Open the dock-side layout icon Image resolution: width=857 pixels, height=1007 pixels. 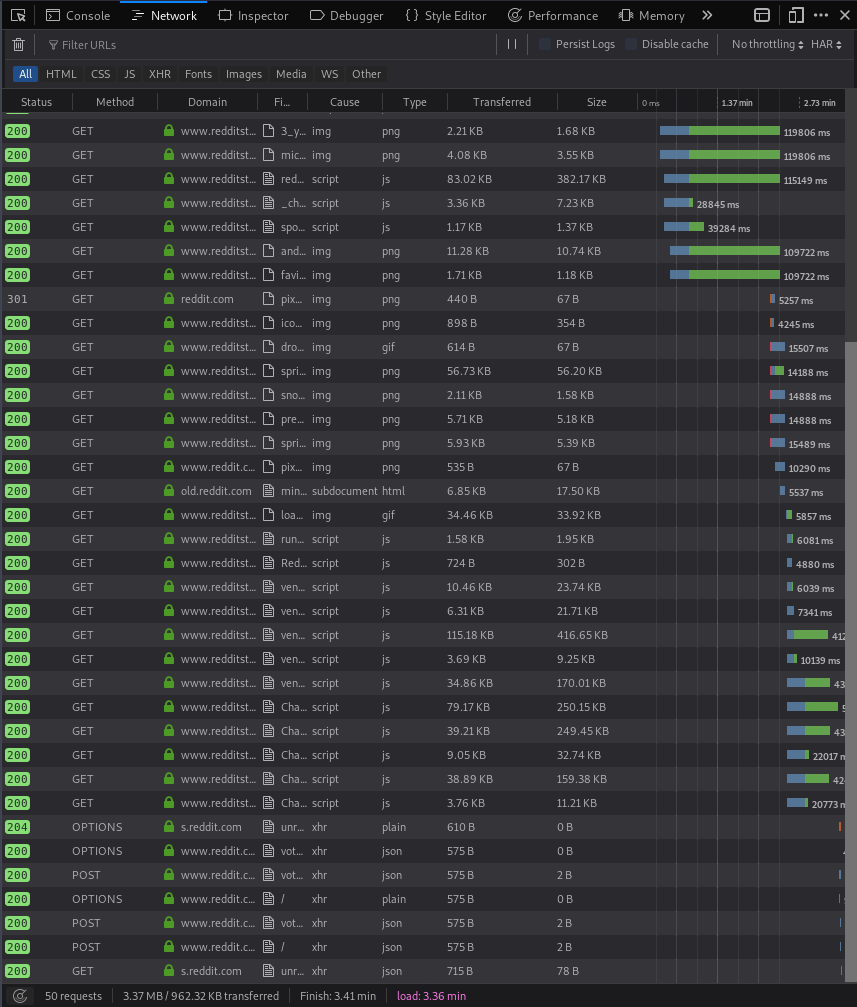(762, 15)
